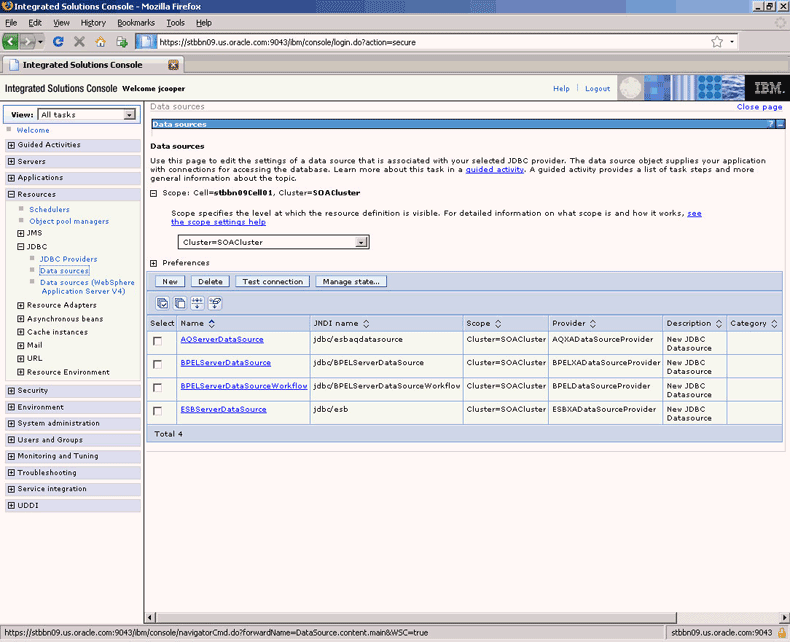Reload the page with the refresh icon
Viewport: 790px width, 642px height.
coord(58,42)
